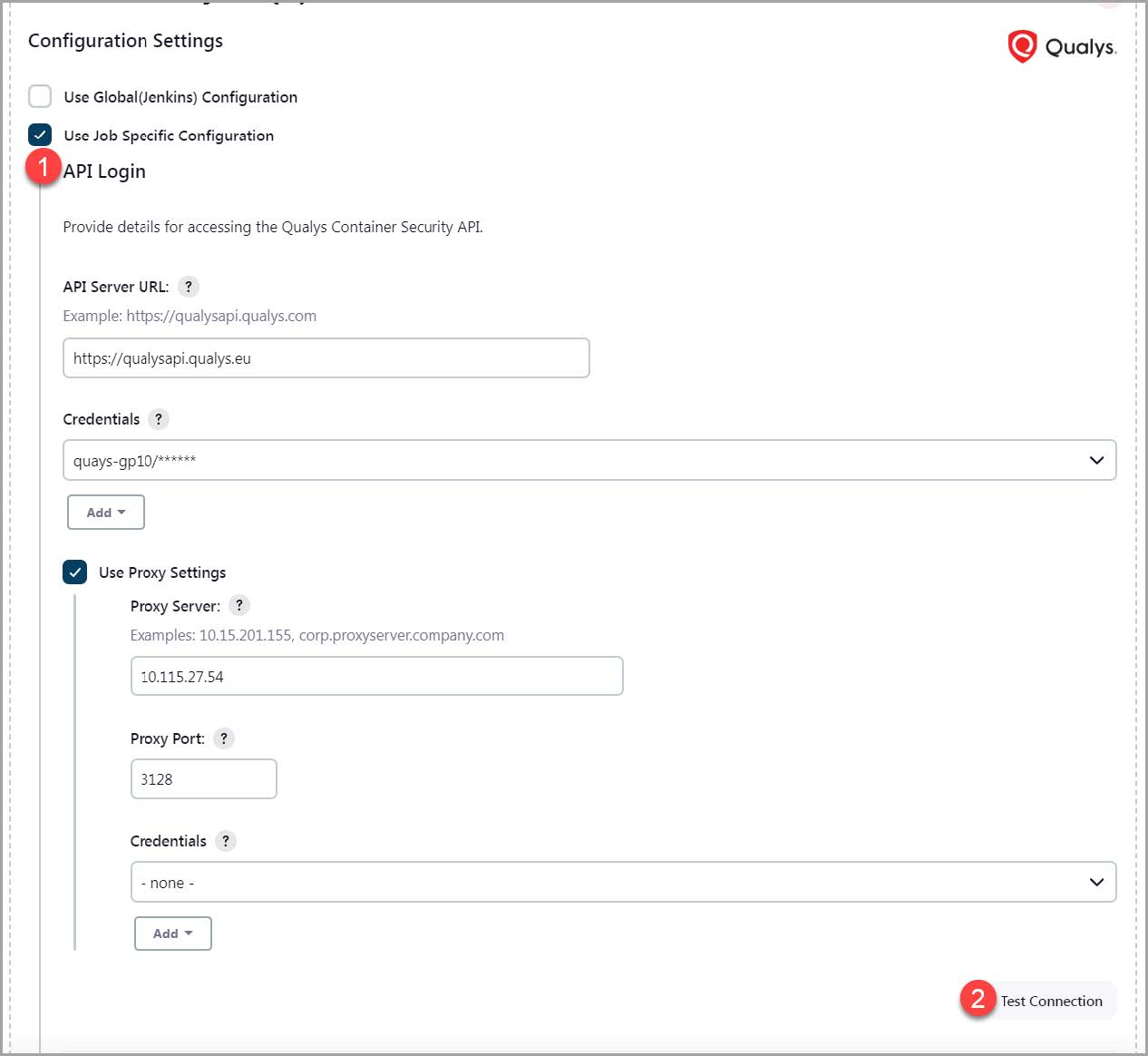Image resolution: width=1148 pixels, height=1056 pixels.
Task: Disable Use Job Specific Configuration
Action: coord(40,134)
